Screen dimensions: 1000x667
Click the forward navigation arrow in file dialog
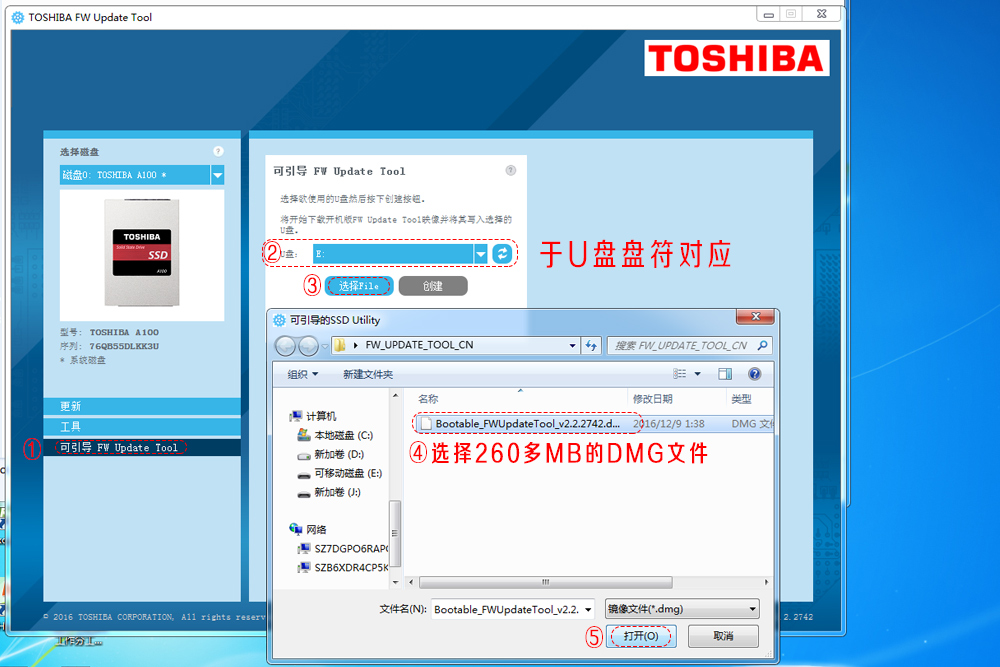pos(309,346)
